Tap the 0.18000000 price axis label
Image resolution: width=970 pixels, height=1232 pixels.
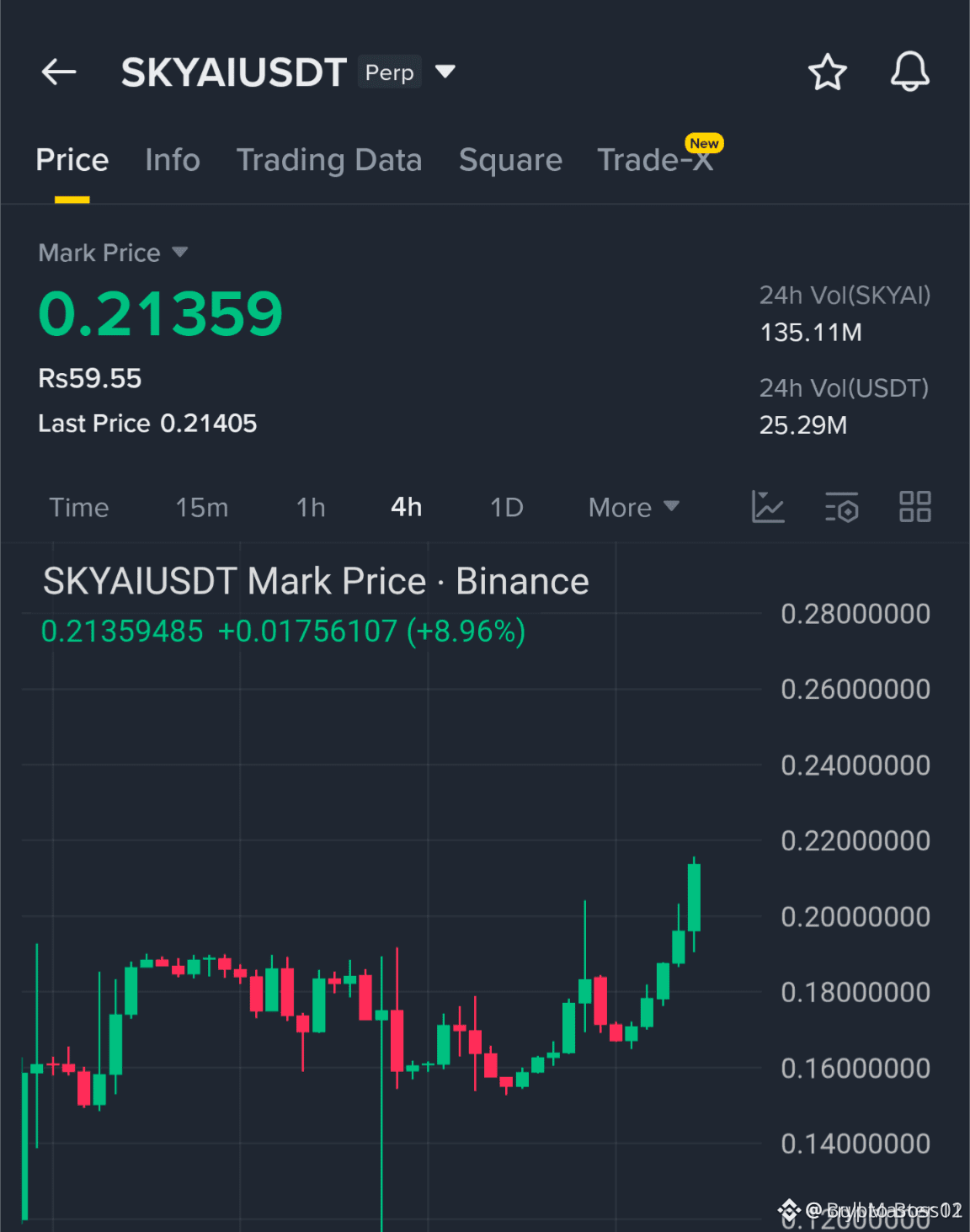click(855, 992)
